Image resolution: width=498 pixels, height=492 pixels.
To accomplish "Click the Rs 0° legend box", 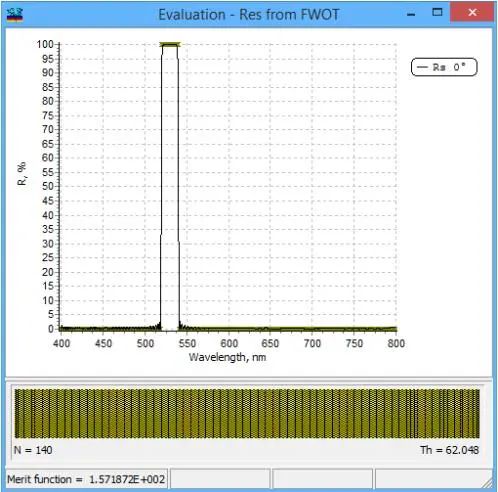I will pos(444,67).
